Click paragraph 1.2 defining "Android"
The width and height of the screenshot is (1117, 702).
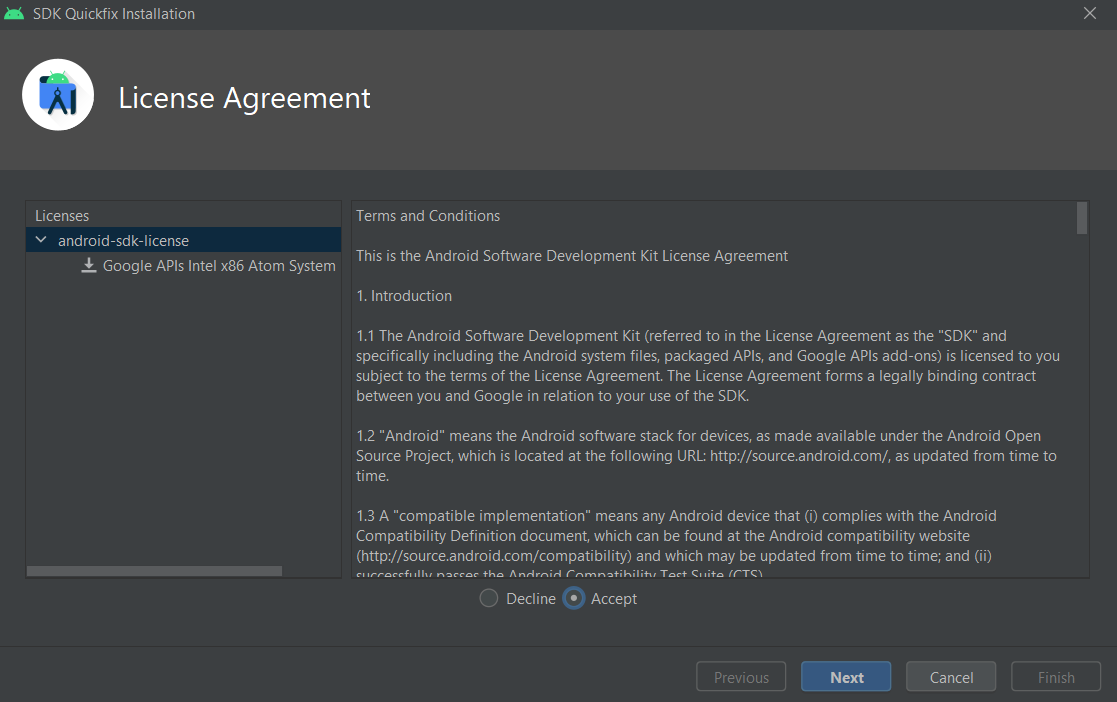coord(707,455)
